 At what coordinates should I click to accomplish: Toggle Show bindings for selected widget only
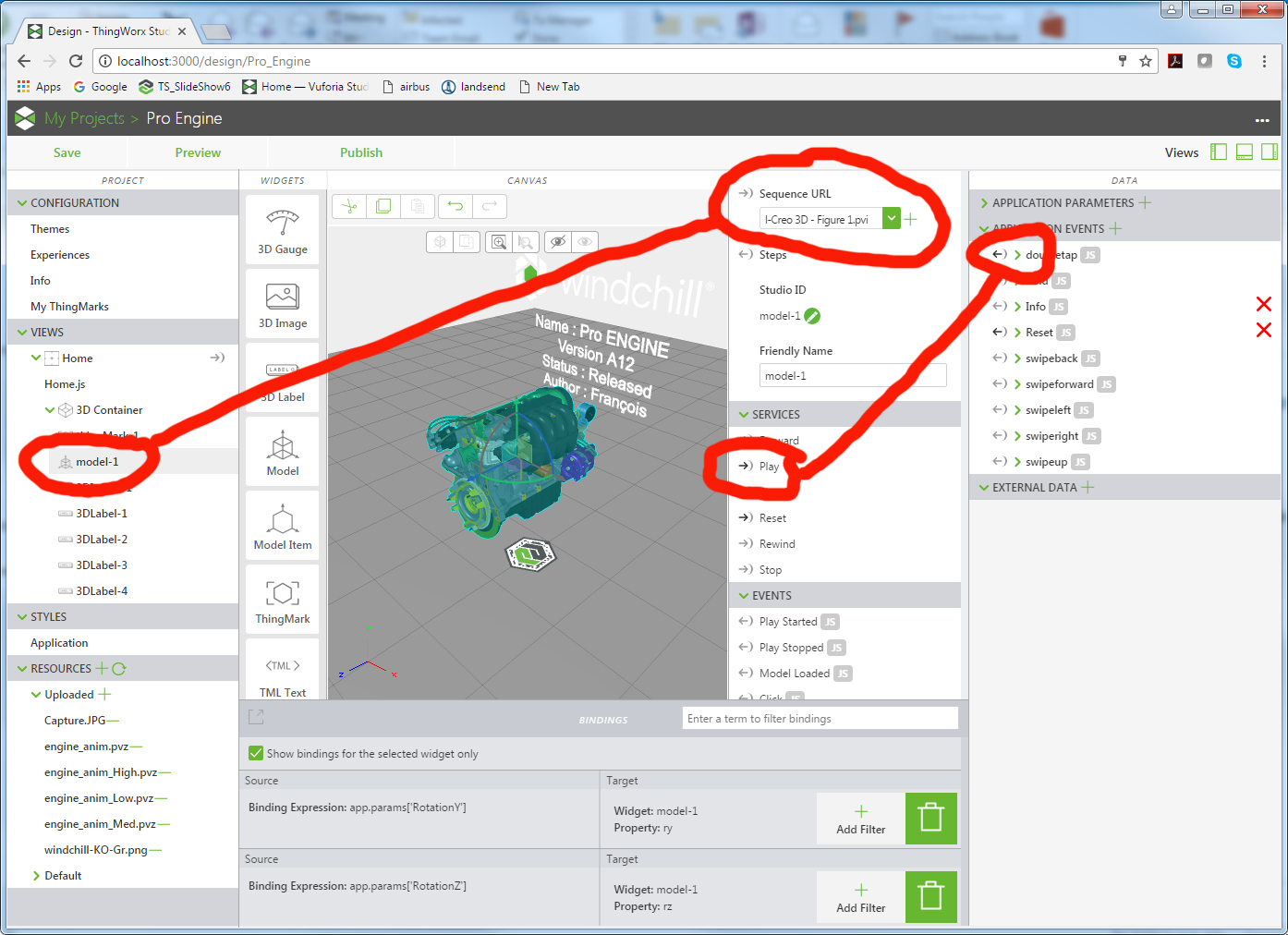coord(256,753)
